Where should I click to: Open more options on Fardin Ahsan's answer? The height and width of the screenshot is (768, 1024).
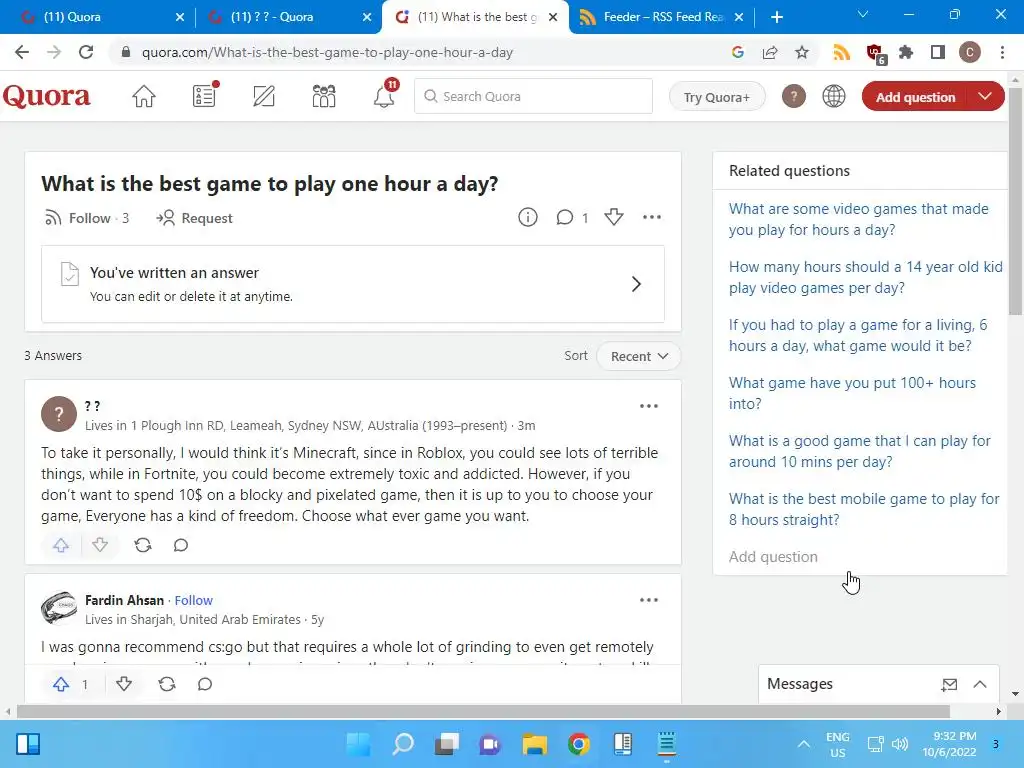tap(648, 600)
